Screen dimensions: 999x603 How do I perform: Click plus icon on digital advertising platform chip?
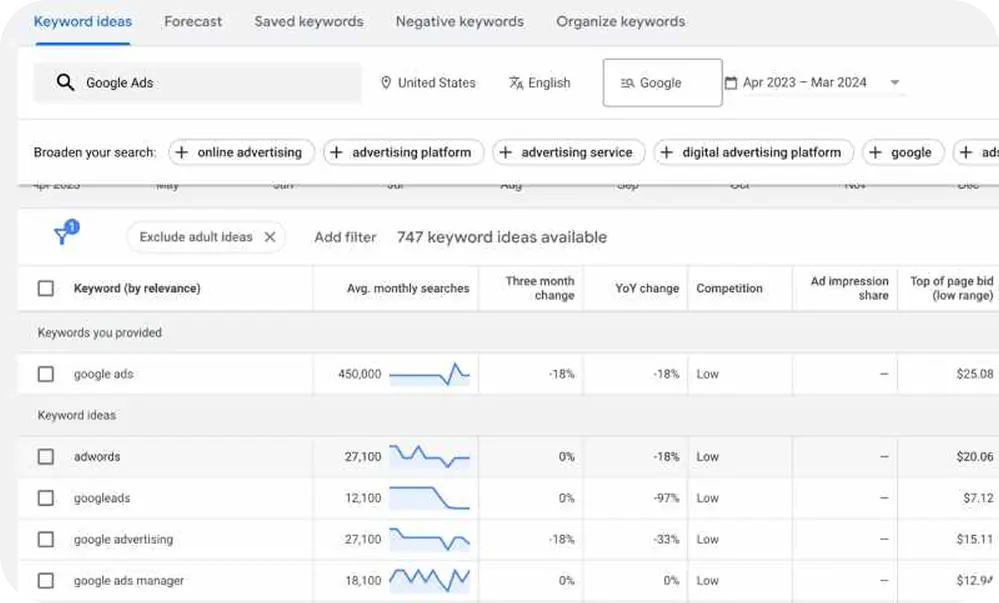click(666, 152)
